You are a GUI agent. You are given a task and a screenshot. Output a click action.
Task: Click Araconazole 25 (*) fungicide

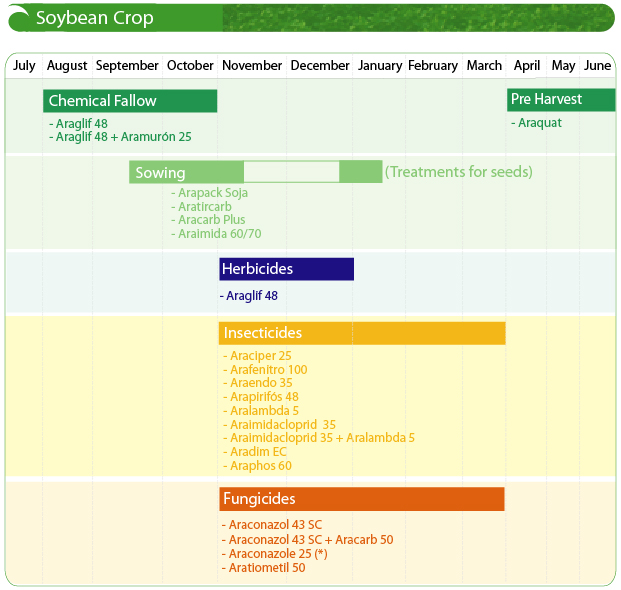[274, 554]
